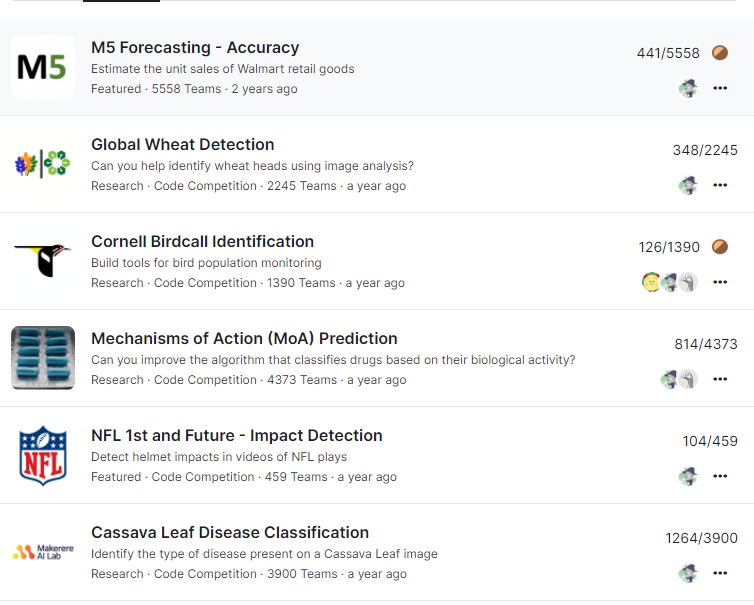Click user avatar on Cassava Leaf row

(688, 573)
